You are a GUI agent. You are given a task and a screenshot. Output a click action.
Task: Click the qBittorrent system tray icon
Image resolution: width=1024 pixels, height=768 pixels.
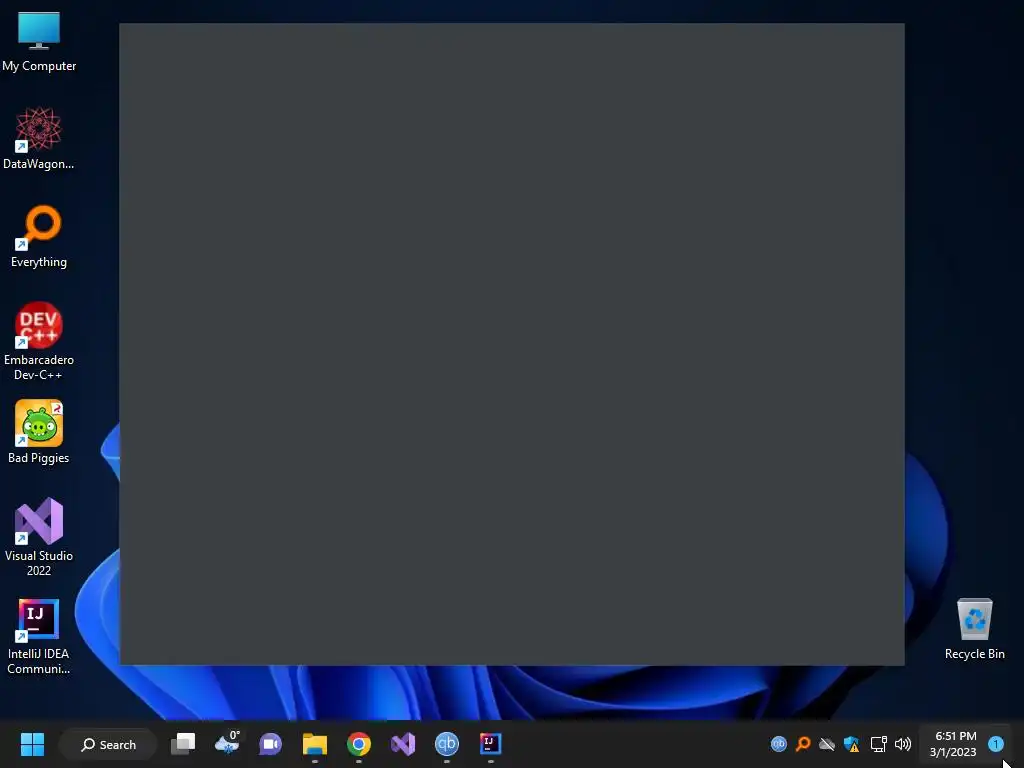click(x=778, y=744)
